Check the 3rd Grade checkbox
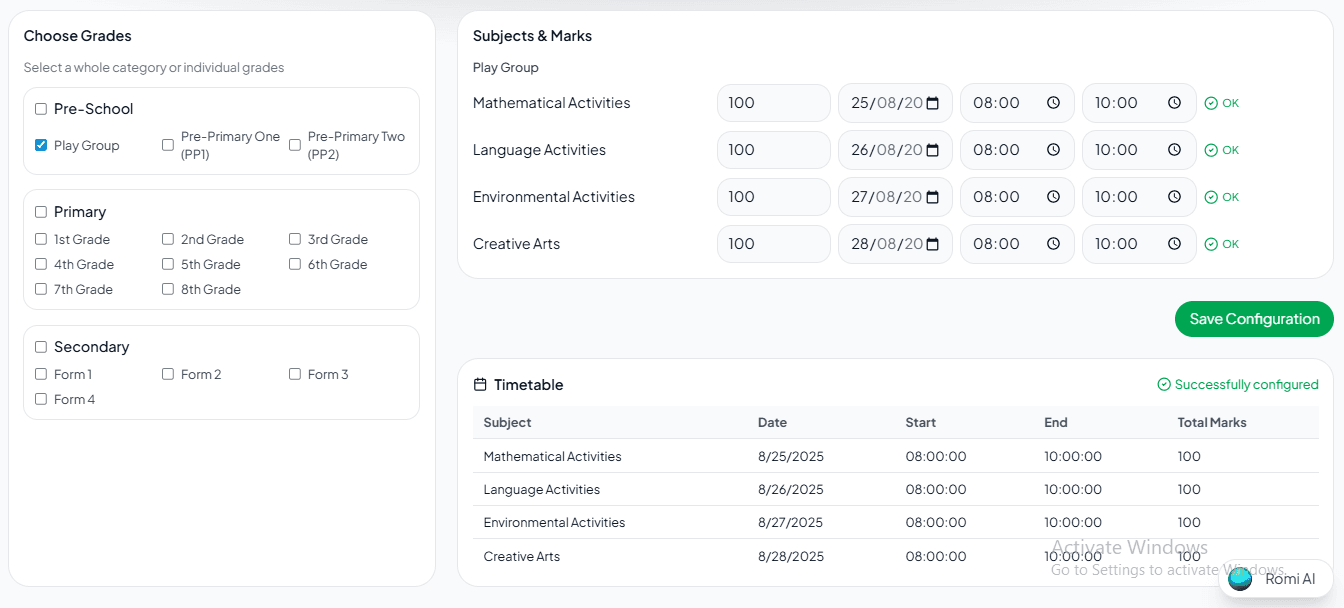 [x=295, y=239]
